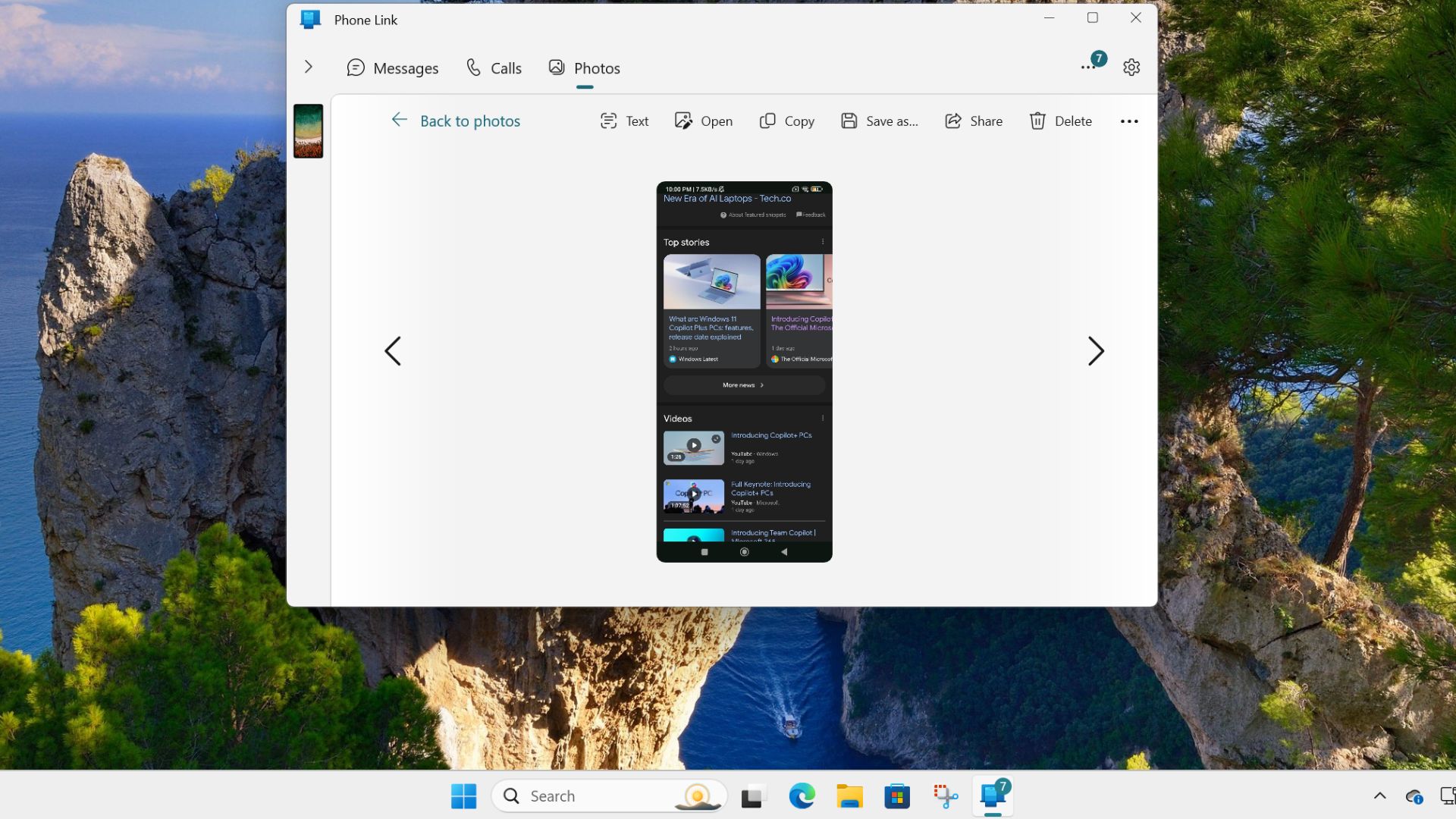Open Task View from taskbar

click(x=752, y=796)
